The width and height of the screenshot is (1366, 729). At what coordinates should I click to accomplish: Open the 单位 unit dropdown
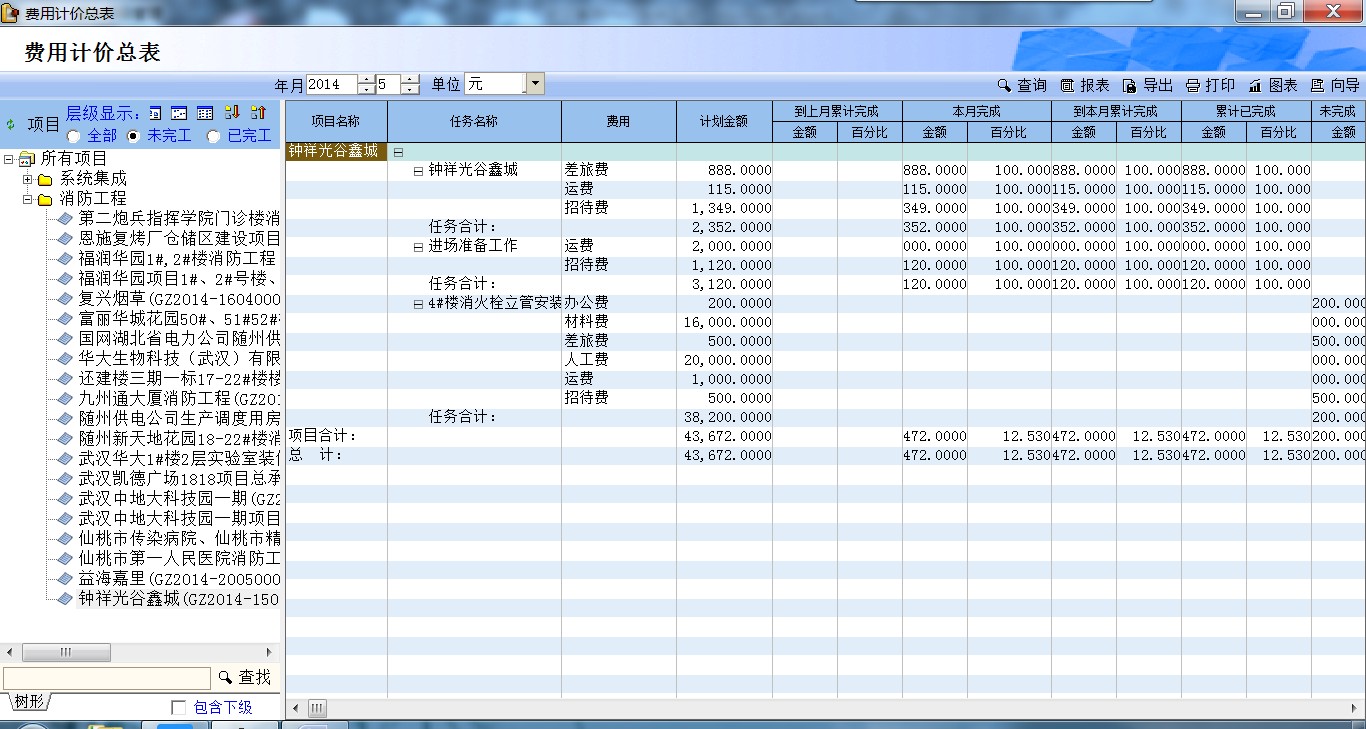point(535,84)
